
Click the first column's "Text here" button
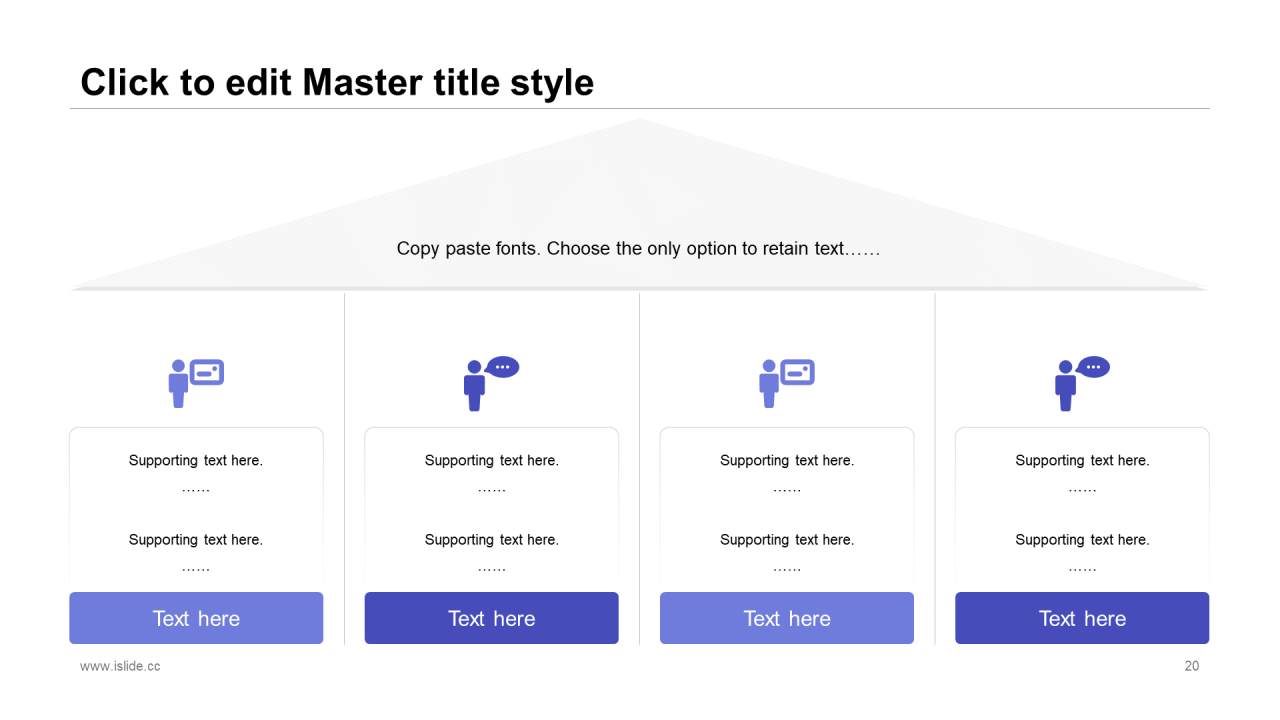196,618
